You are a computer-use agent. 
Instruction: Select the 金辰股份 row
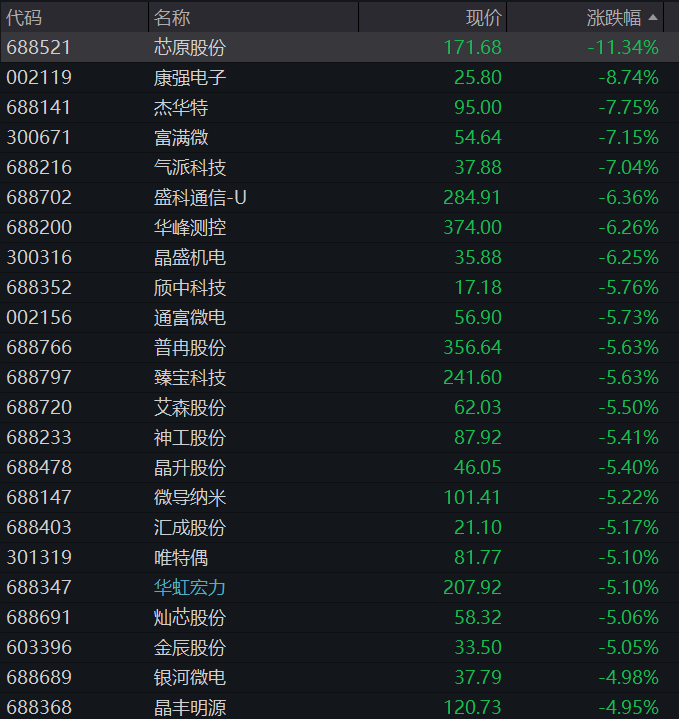point(339,647)
